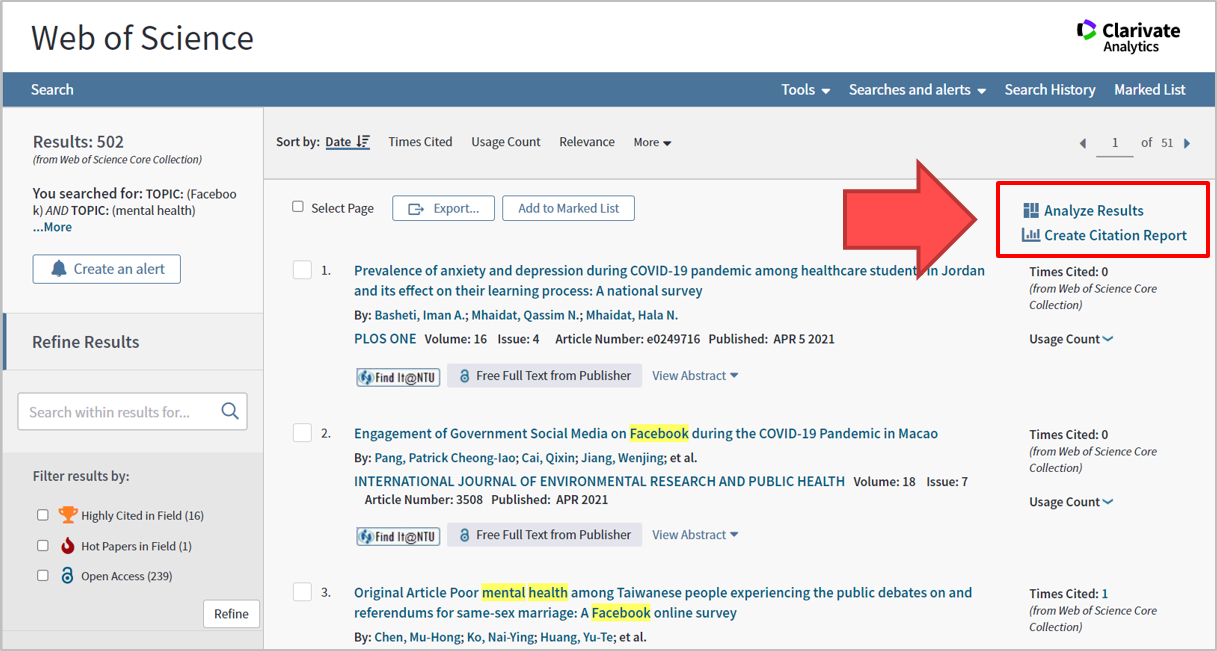
Task: Sort results by Usage Count
Action: (506, 142)
